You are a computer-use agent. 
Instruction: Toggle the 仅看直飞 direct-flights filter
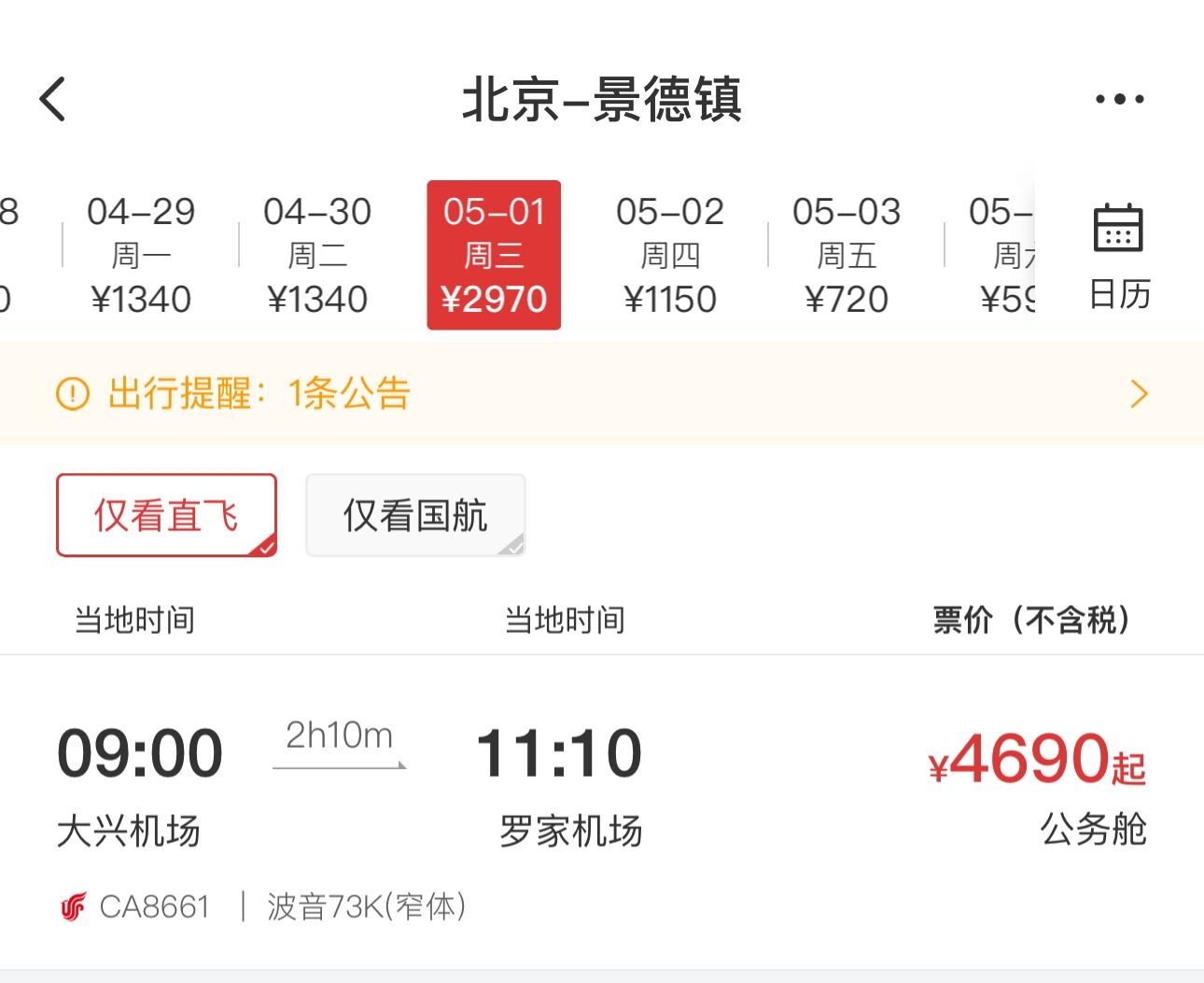166,515
